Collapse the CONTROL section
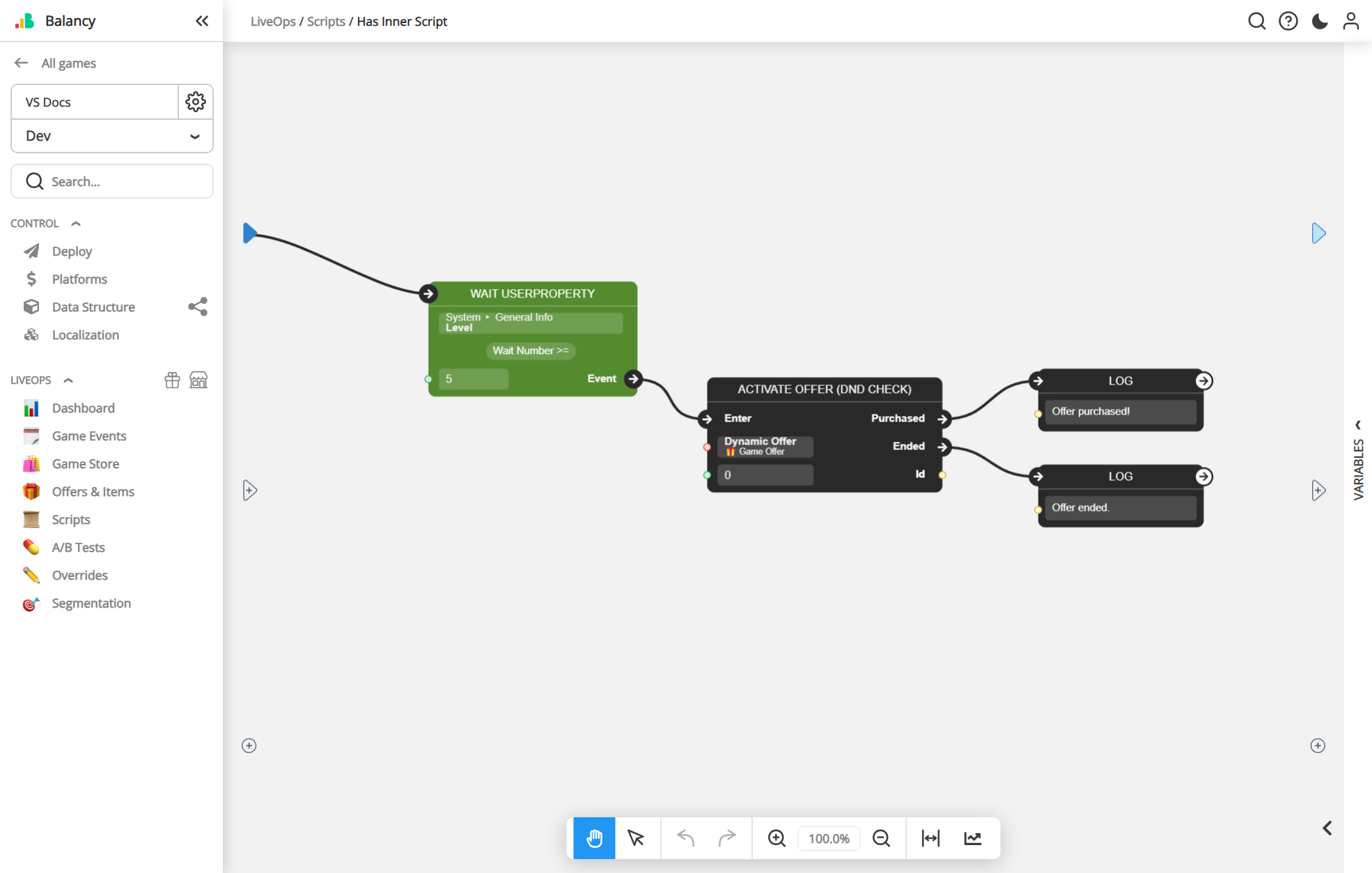 tap(76, 224)
